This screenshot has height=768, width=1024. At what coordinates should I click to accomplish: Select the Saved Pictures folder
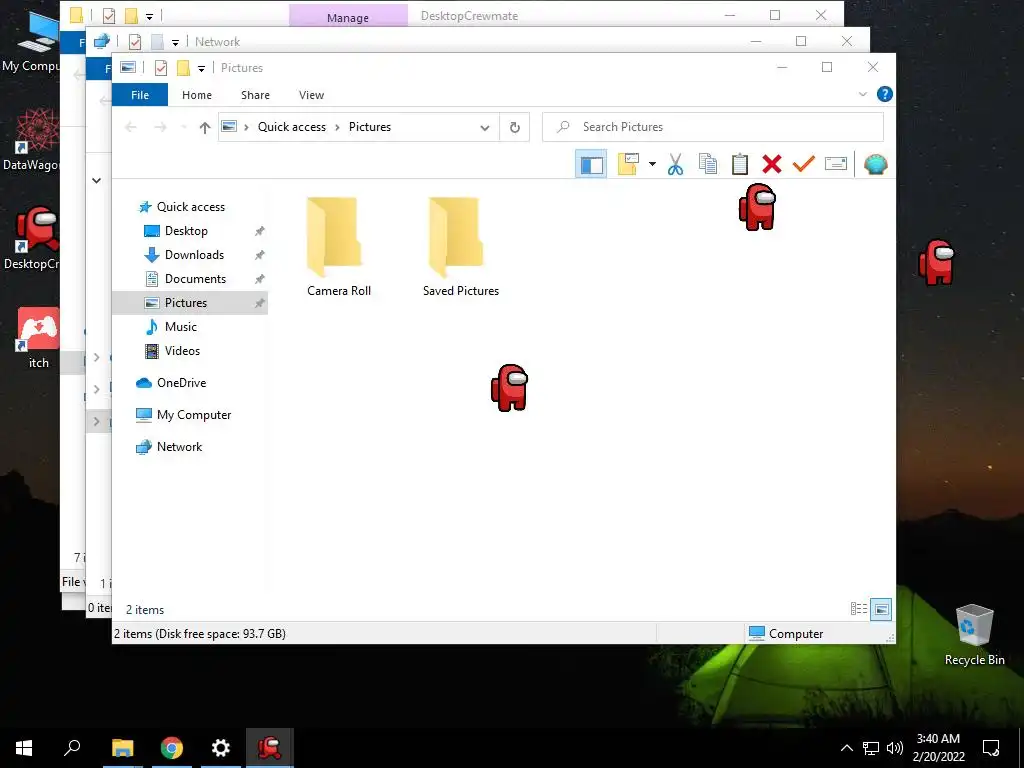click(460, 247)
